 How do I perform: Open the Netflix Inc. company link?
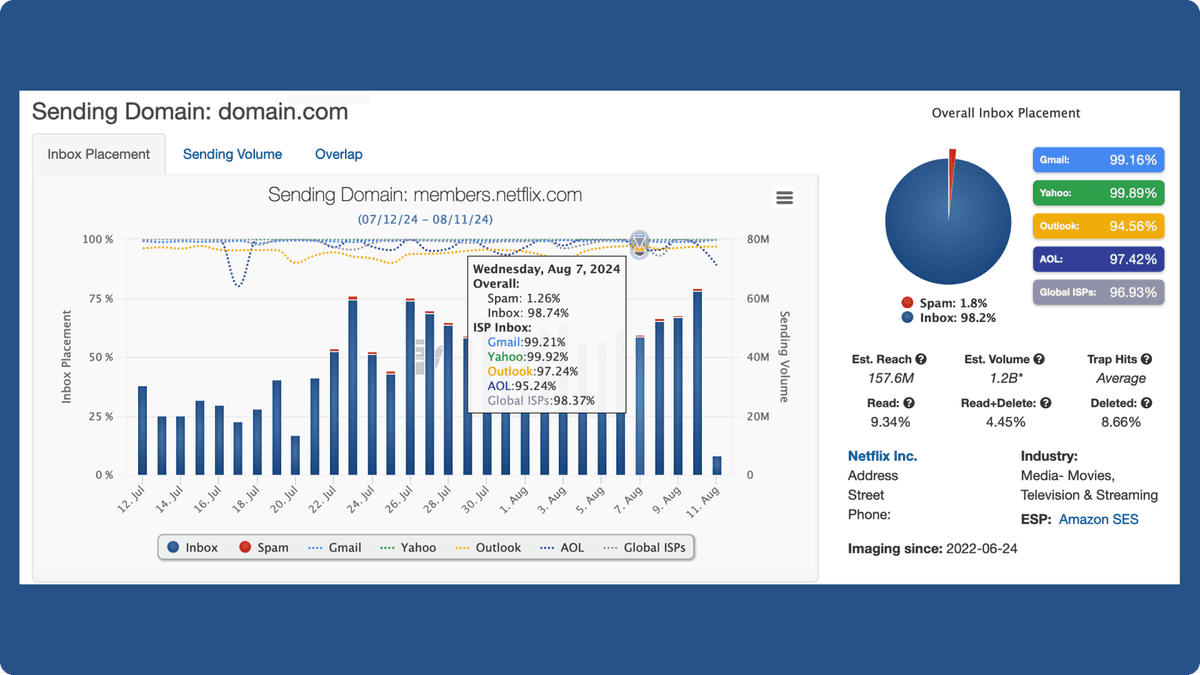(x=882, y=456)
